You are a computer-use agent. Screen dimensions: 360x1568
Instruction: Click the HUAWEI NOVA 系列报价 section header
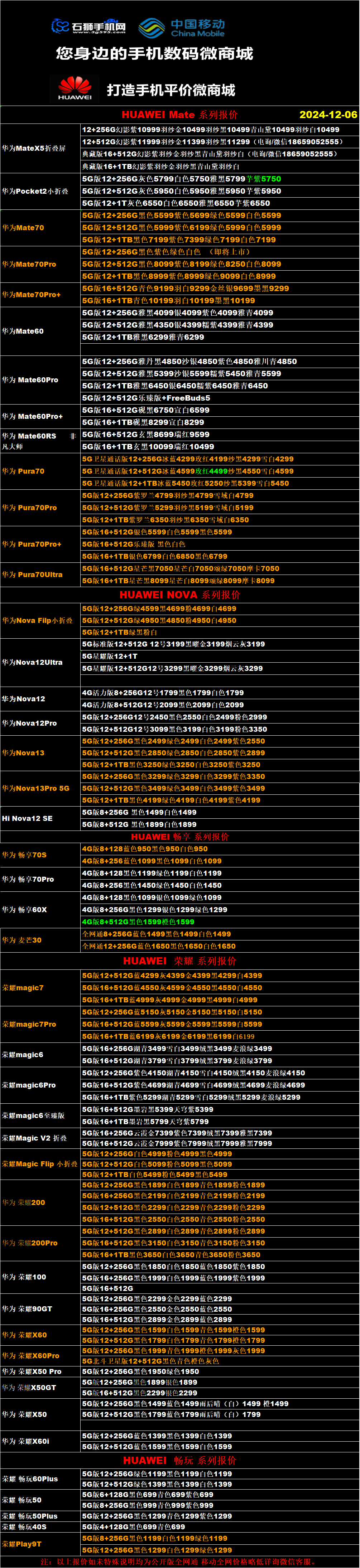[180, 595]
